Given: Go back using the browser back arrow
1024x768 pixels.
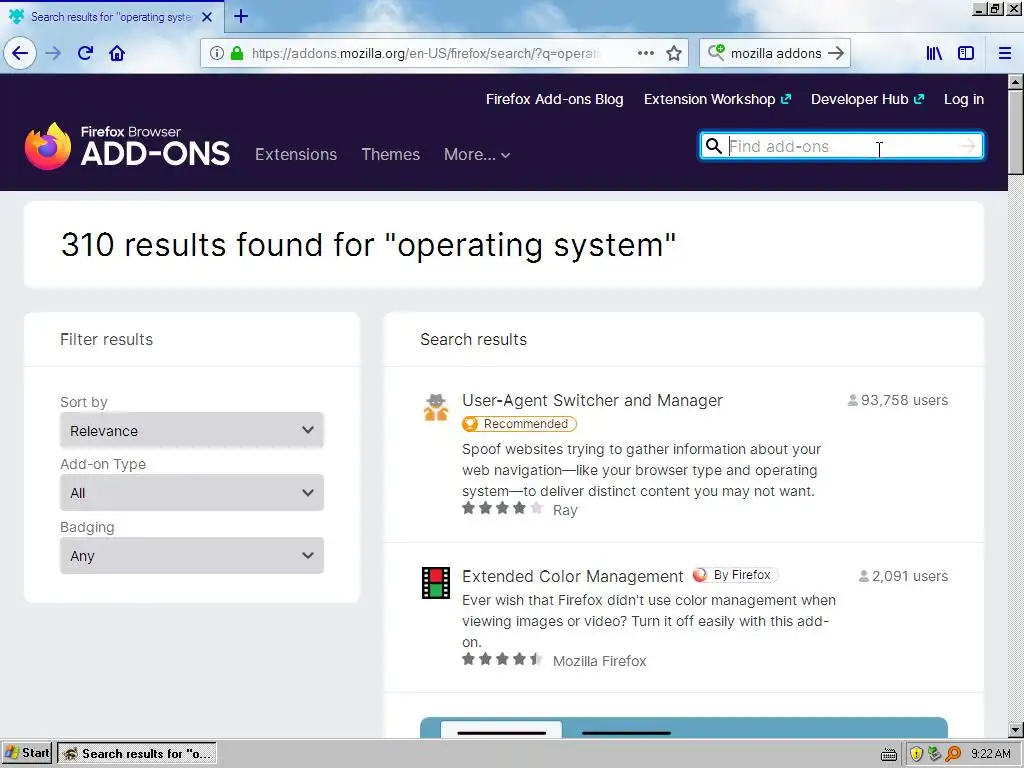Looking at the screenshot, I should pyautogui.click(x=20, y=53).
